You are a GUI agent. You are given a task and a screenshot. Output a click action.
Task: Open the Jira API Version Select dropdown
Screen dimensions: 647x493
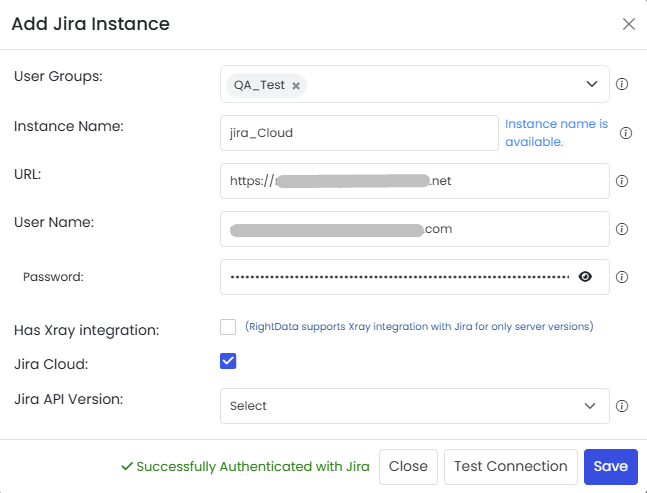[x=415, y=406]
